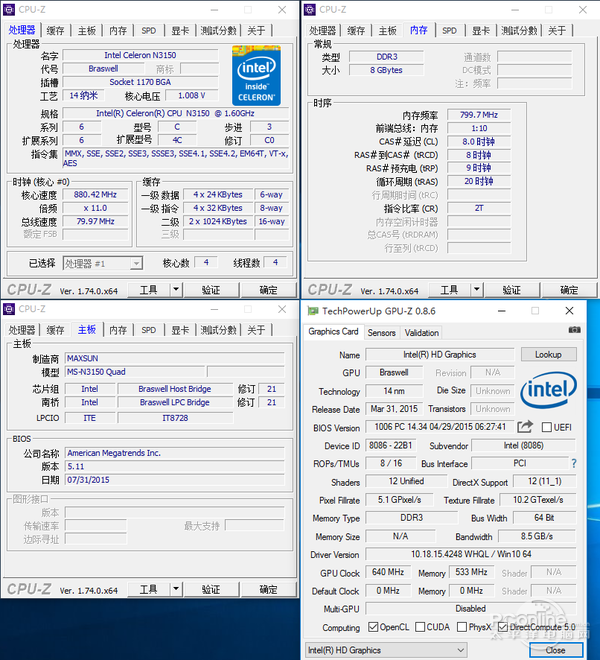The width and height of the screenshot is (600, 660).
Task: Click the BIOS export share icon
Action: point(525,427)
